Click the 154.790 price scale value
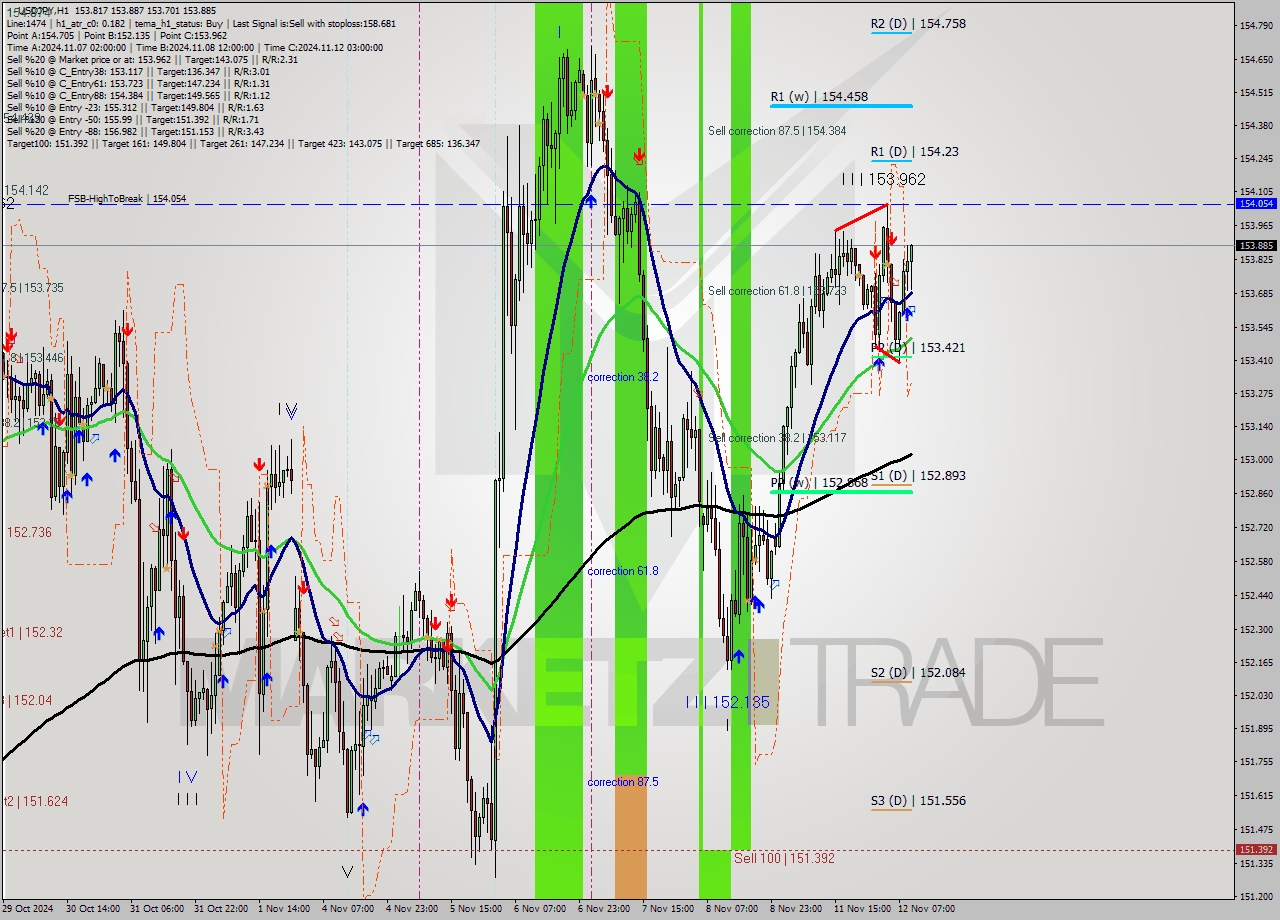Image resolution: width=1280 pixels, height=920 pixels. (x=1256, y=25)
